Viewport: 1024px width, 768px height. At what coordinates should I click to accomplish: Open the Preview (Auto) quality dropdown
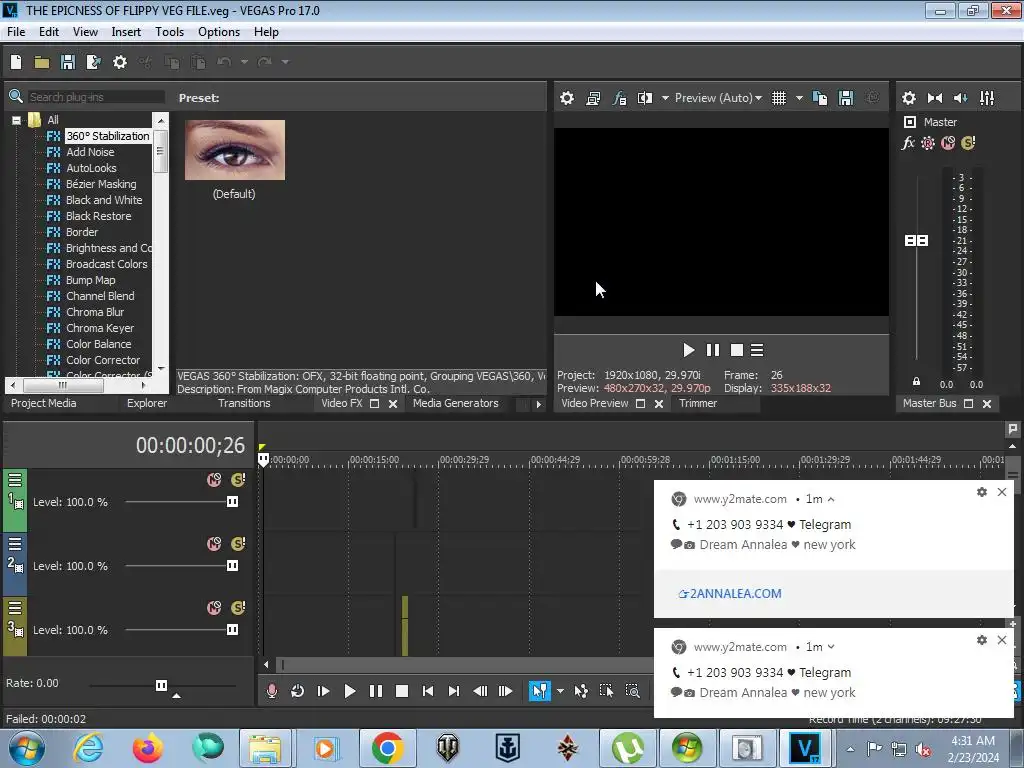(718, 98)
